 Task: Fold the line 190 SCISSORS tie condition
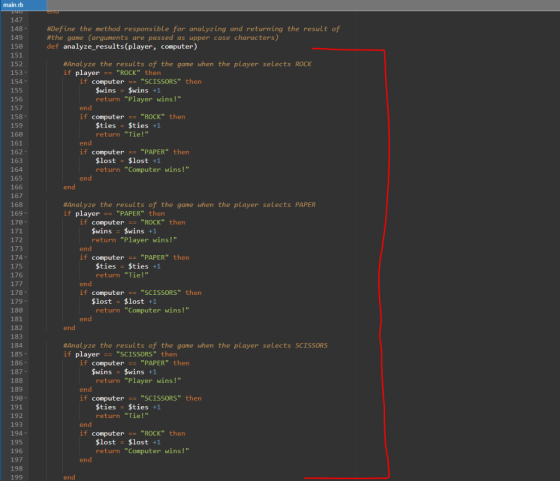(x=26, y=398)
